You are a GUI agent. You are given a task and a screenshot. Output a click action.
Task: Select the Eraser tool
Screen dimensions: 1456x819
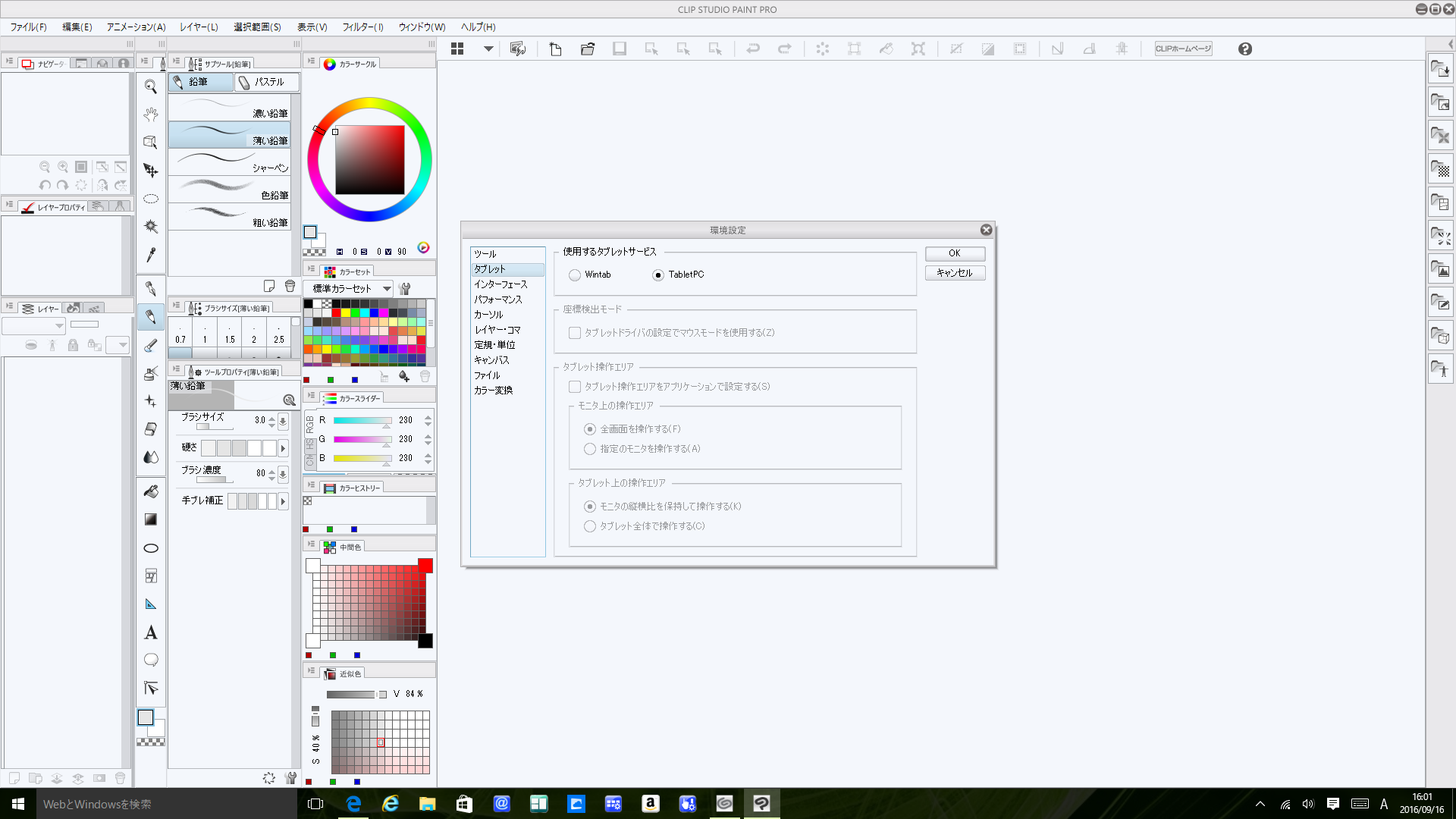[x=151, y=428]
